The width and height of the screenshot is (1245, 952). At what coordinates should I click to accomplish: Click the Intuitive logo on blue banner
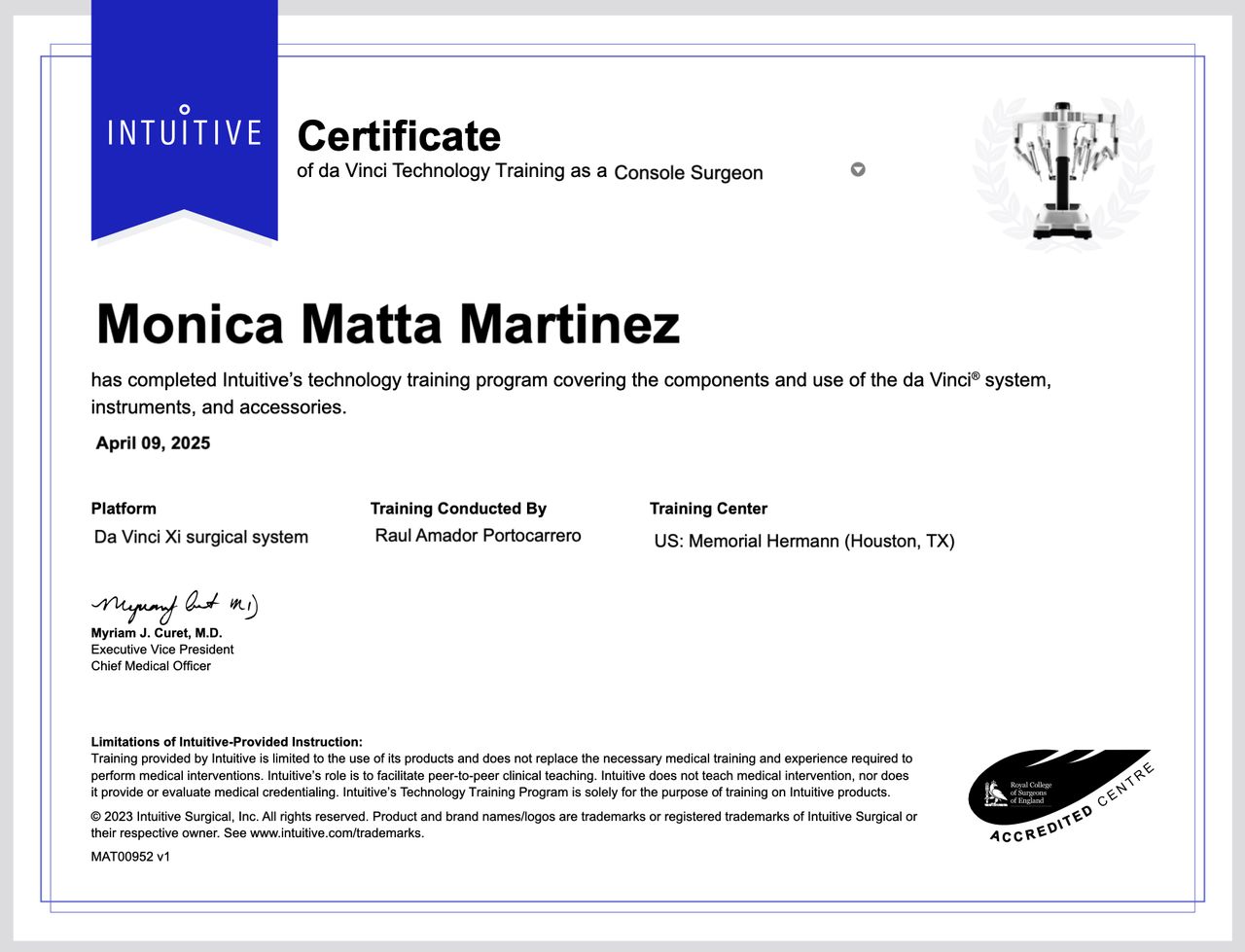[184, 128]
